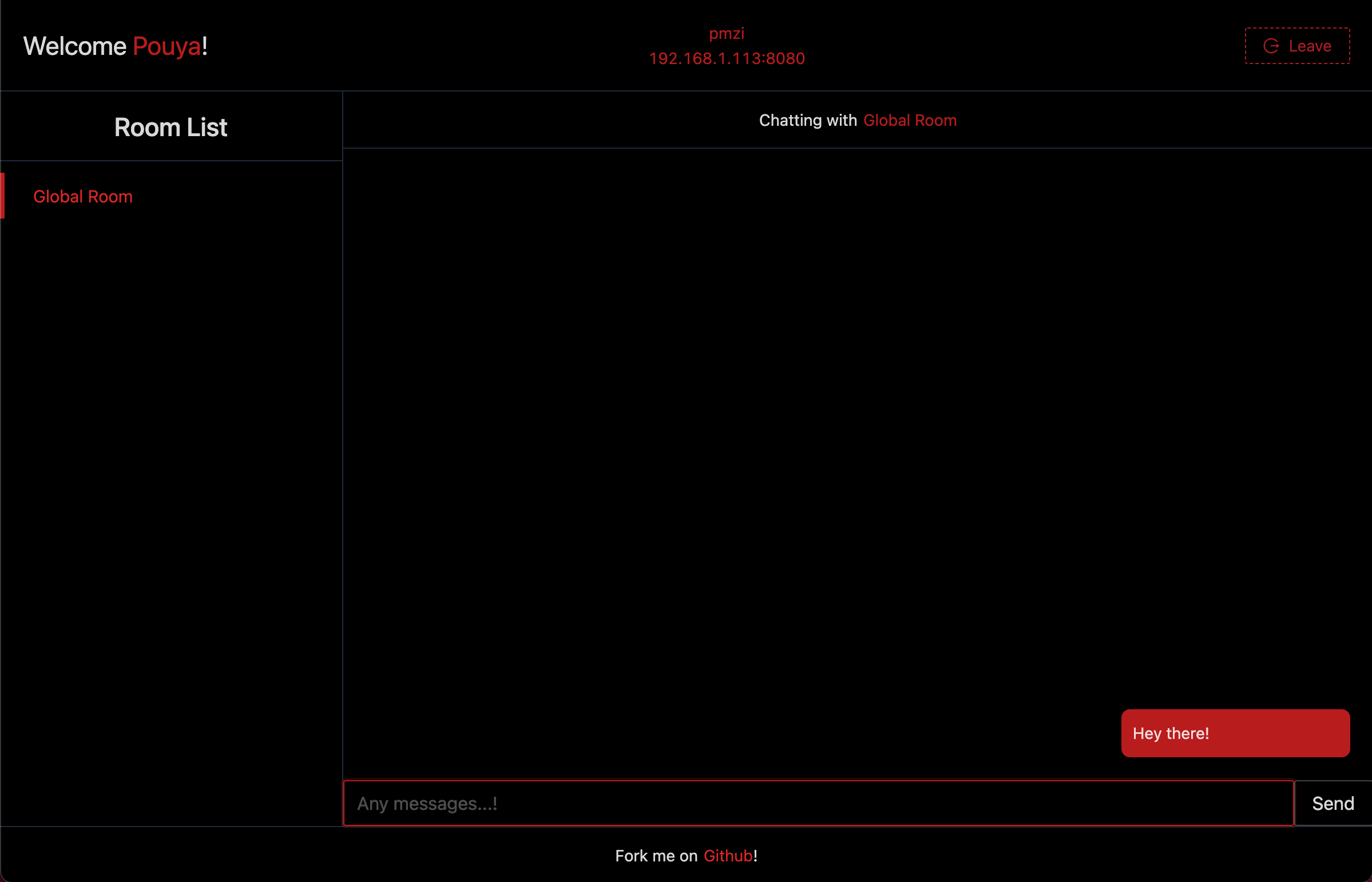The width and height of the screenshot is (1372, 882).
Task: Click the Leave button
Action: 1297,46
